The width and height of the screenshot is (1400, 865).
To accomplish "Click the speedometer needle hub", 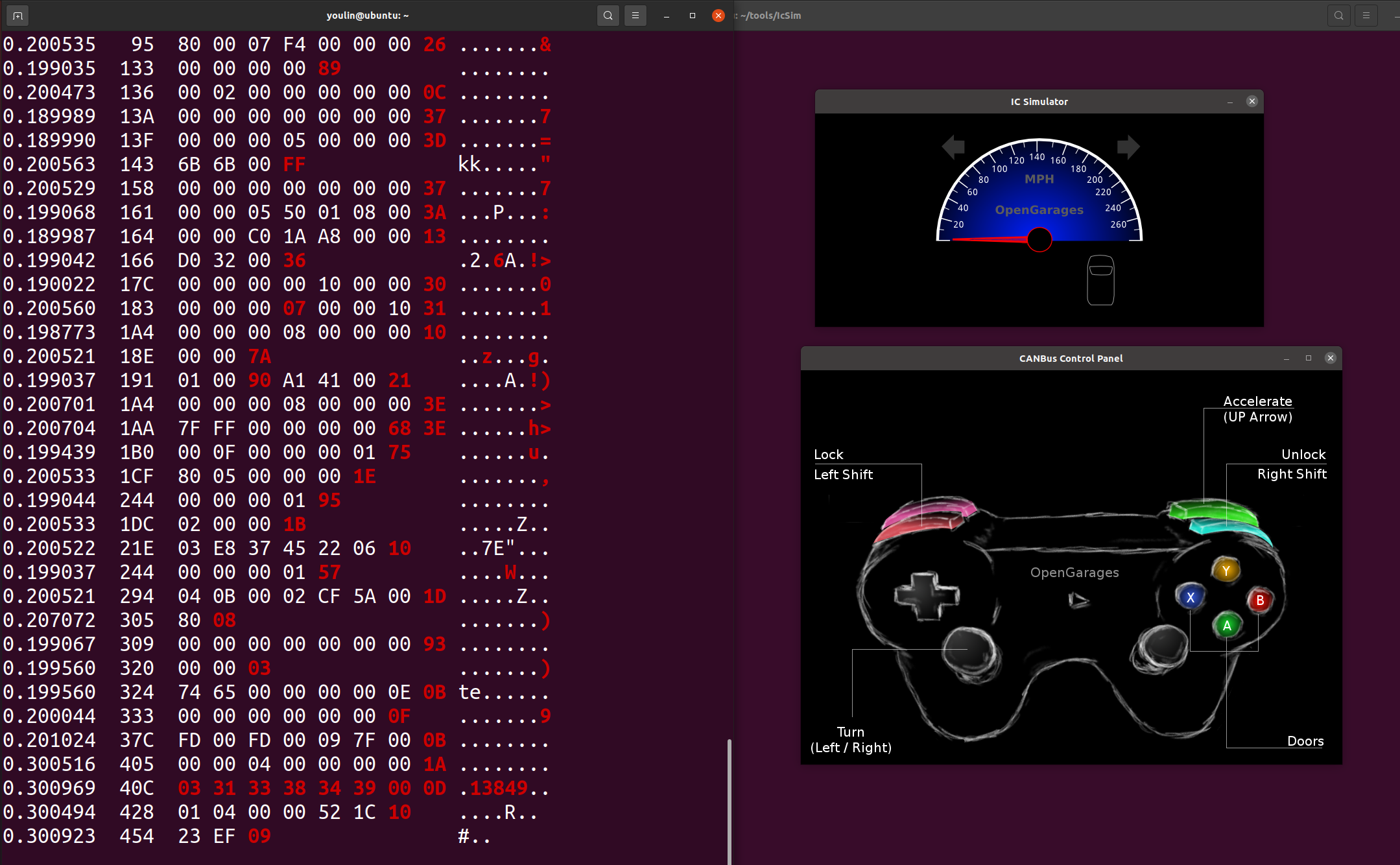I will coord(1039,239).
